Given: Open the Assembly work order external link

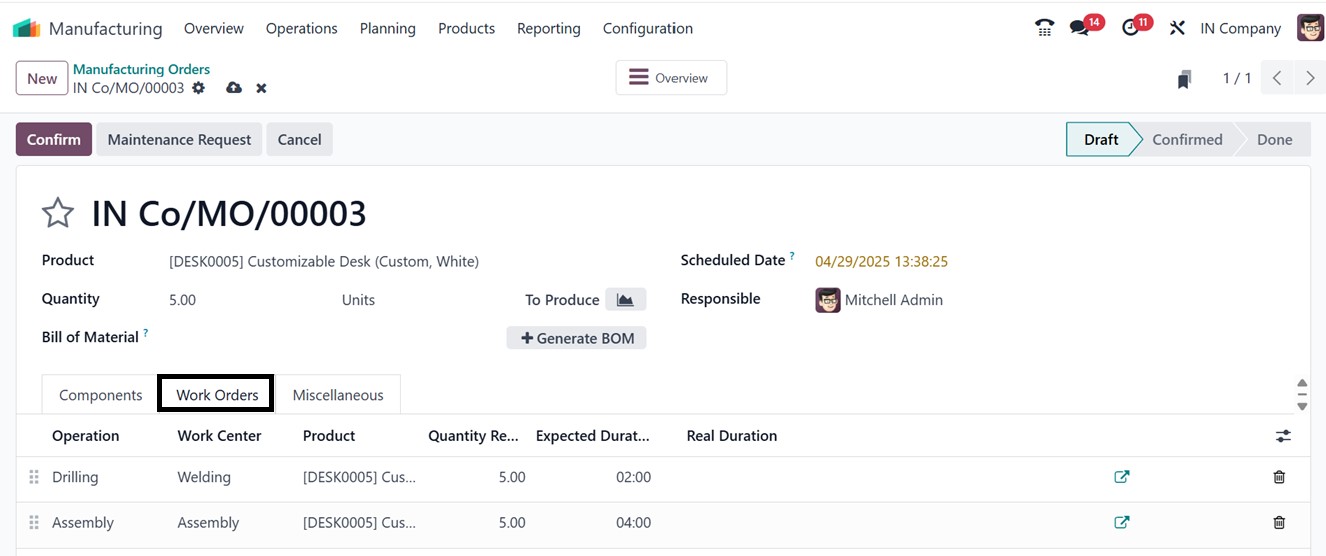Looking at the screenshot, I should click(x=1121, y=522).
